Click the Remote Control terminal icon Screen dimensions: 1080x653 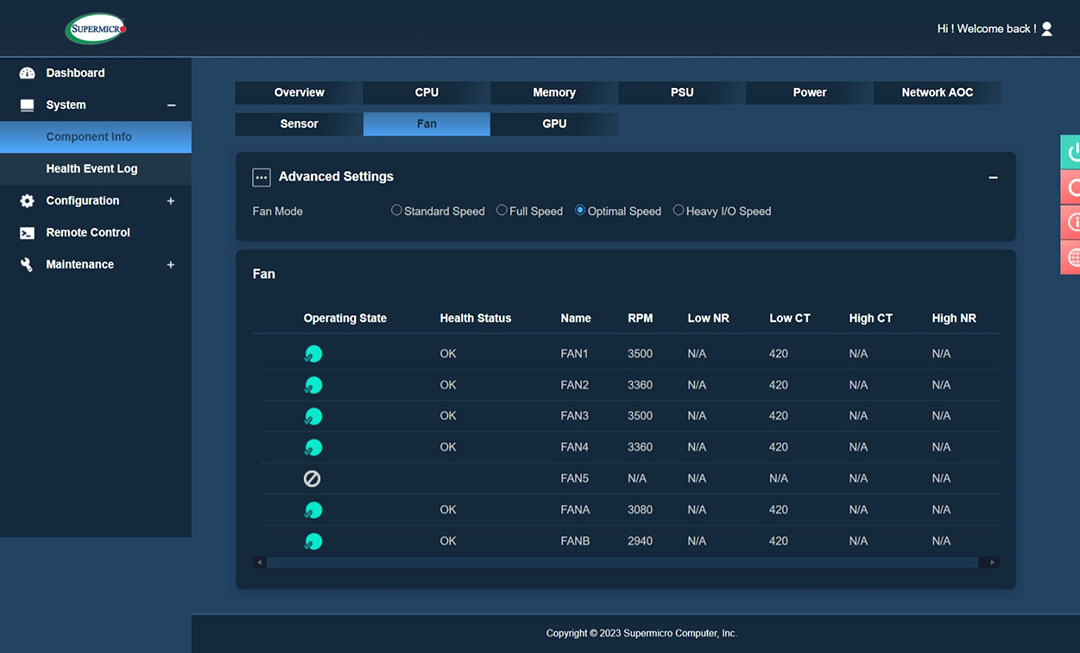point(27,233)
